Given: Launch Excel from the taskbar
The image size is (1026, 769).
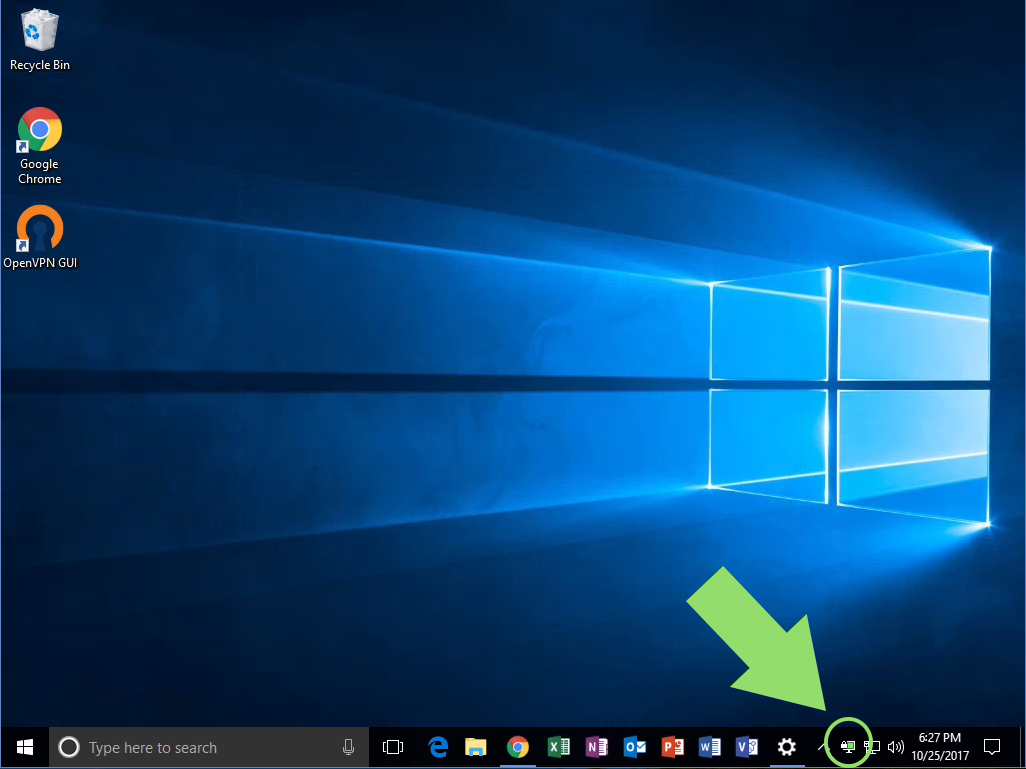Looking at the screenshot, I should (x=558, y=747).
